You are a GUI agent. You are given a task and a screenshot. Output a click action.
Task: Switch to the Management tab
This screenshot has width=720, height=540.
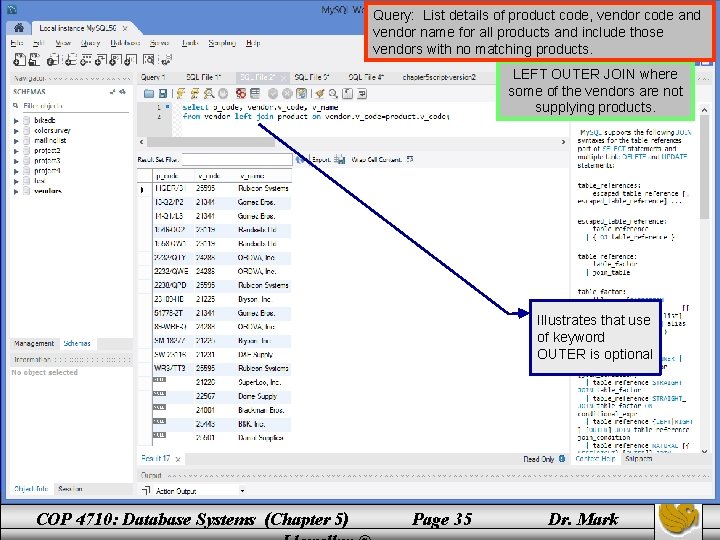pyautogui.click(x=34, y=343)
